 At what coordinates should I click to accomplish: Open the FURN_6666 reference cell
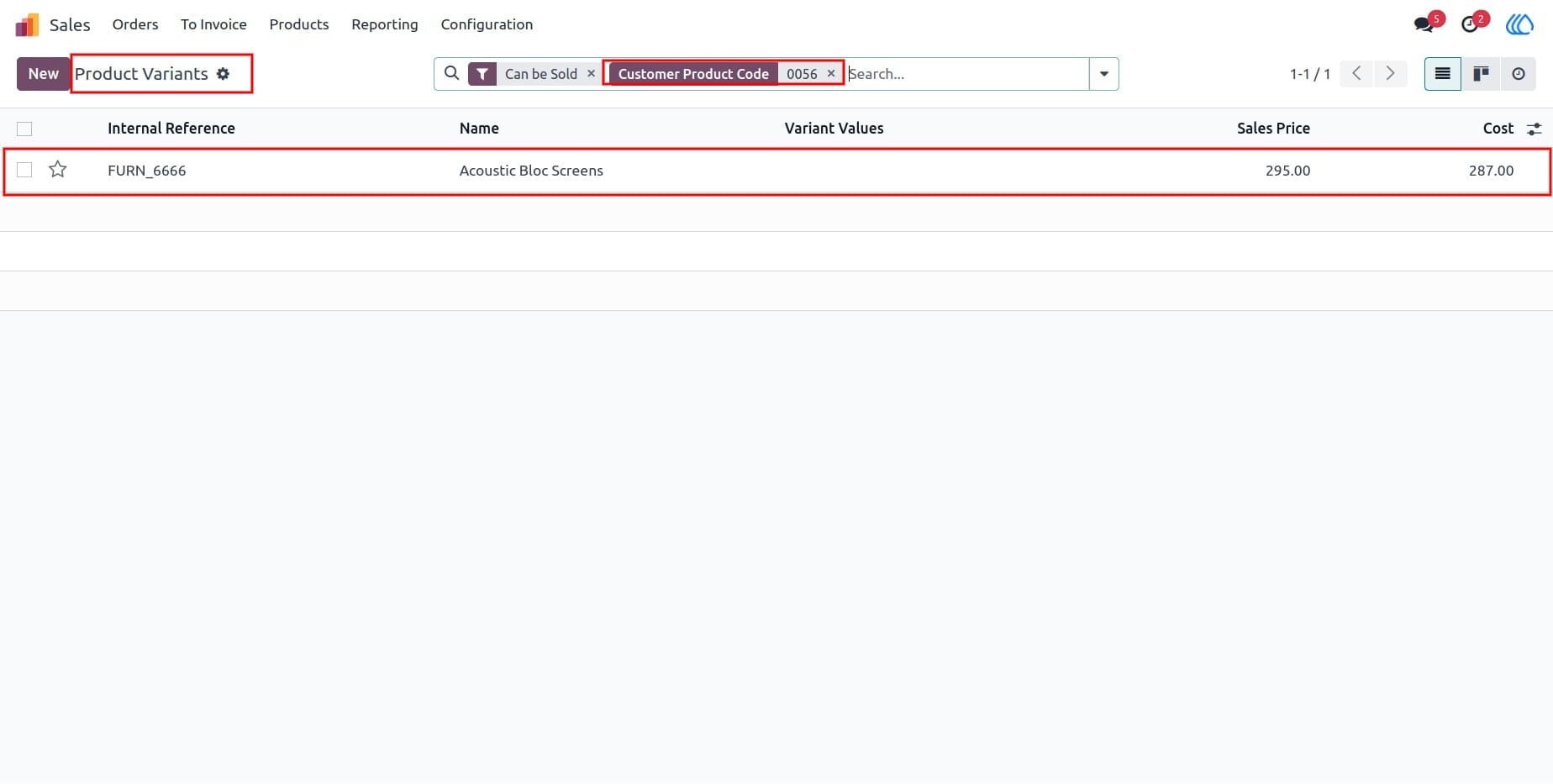coord(147,171)
